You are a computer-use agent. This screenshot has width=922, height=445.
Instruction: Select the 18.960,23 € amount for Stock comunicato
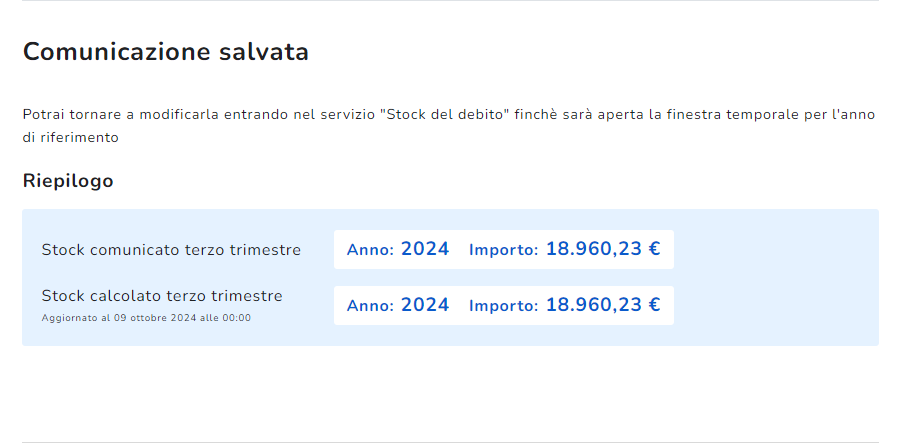(603, 249)
